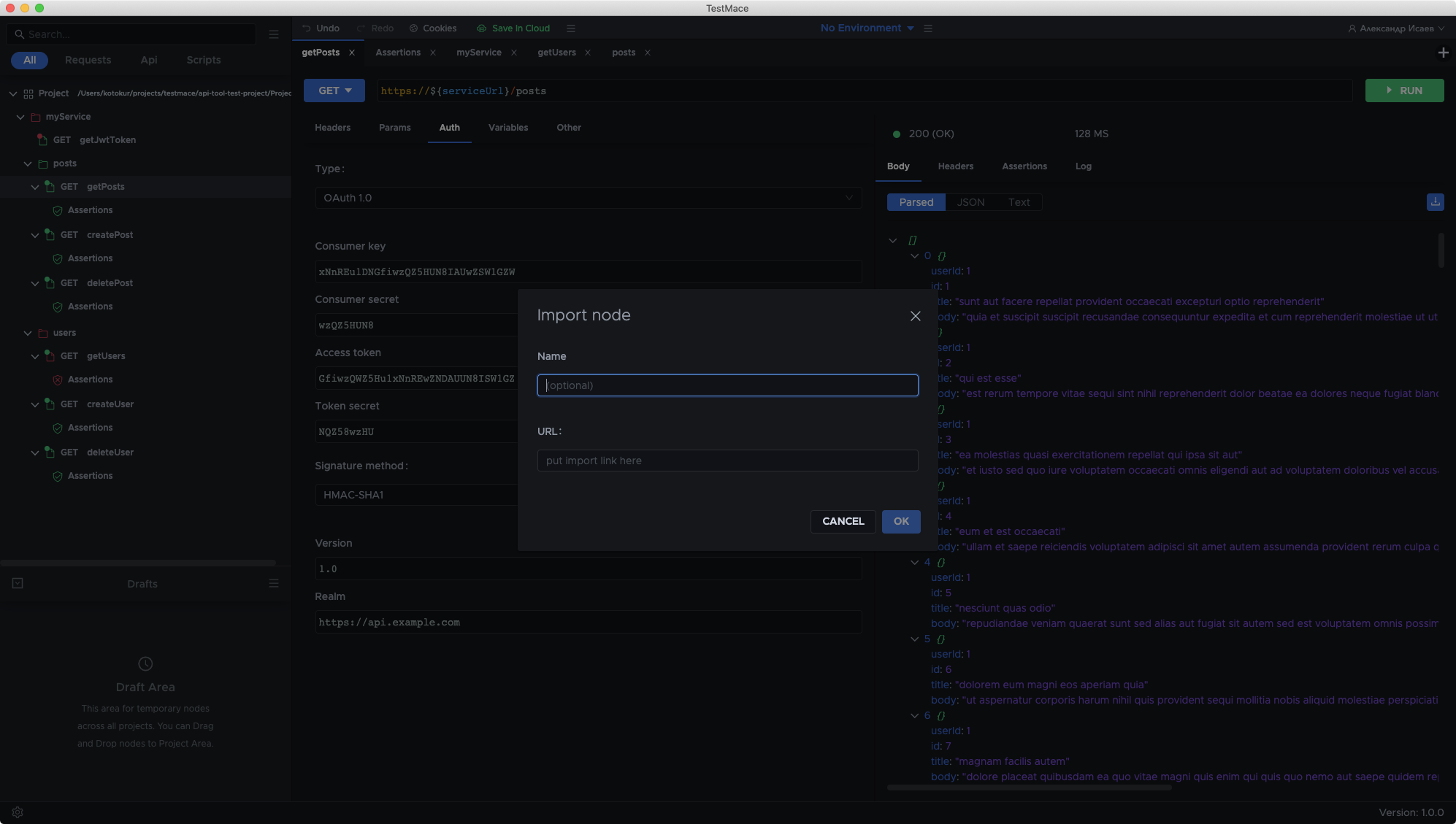Switch response view to Text

point(1019,202)
